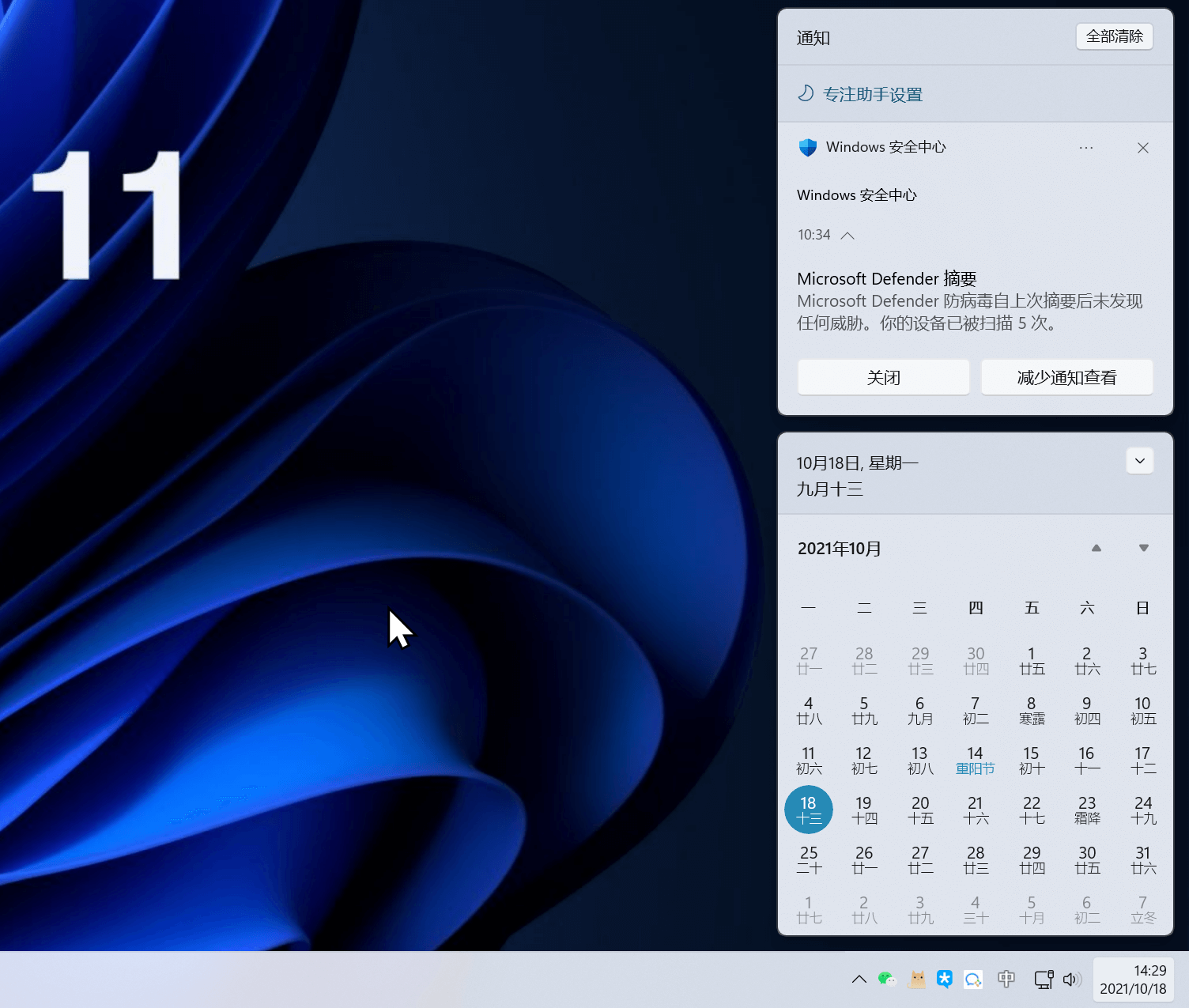
Task: Toggle the Chinese input method indicator
Action: (1006, 980)
